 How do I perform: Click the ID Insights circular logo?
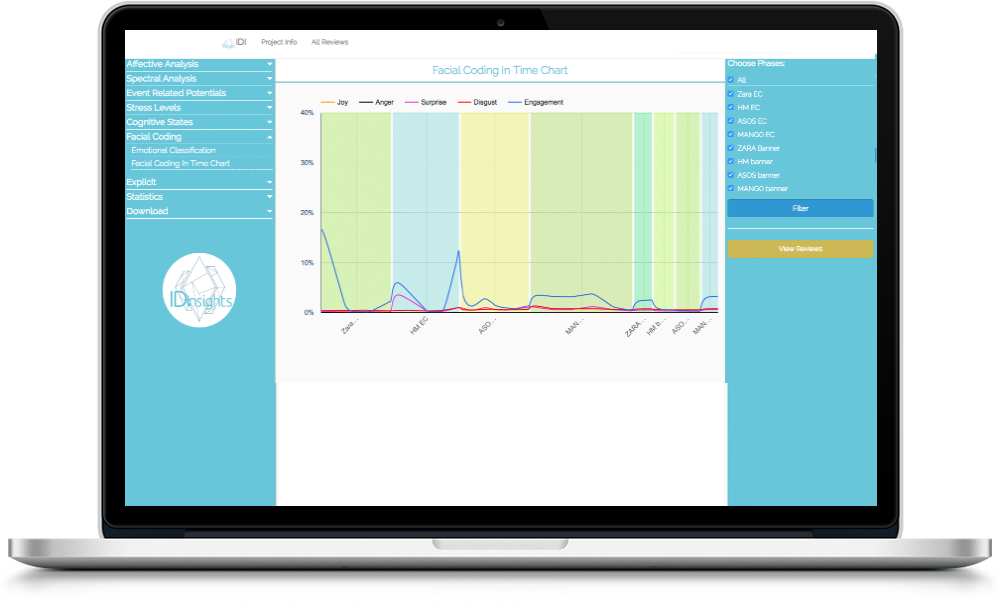(x=199, y=290)
